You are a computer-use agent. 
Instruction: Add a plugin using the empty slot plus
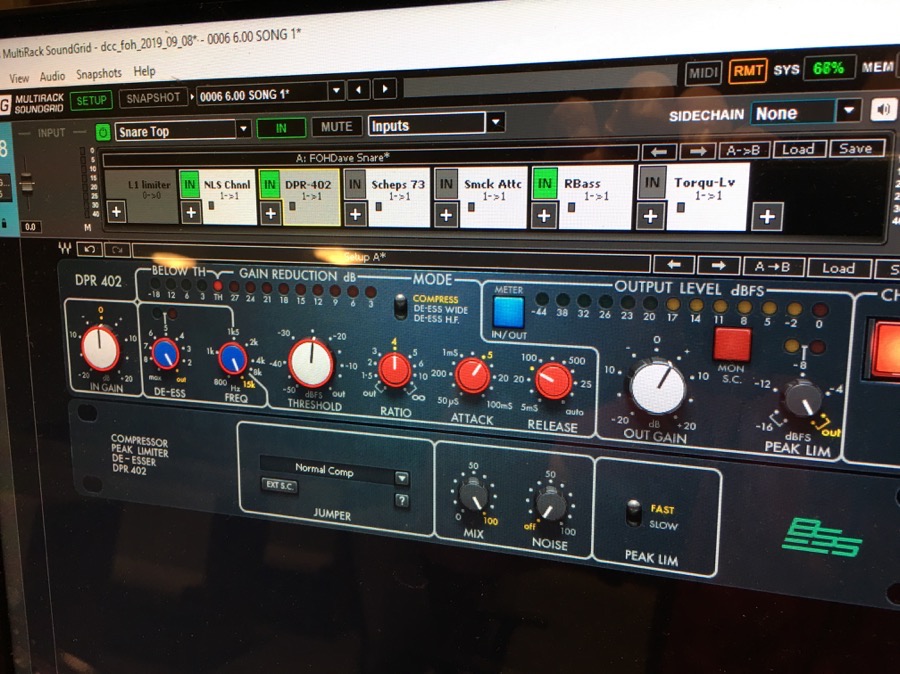click(767, 216)
